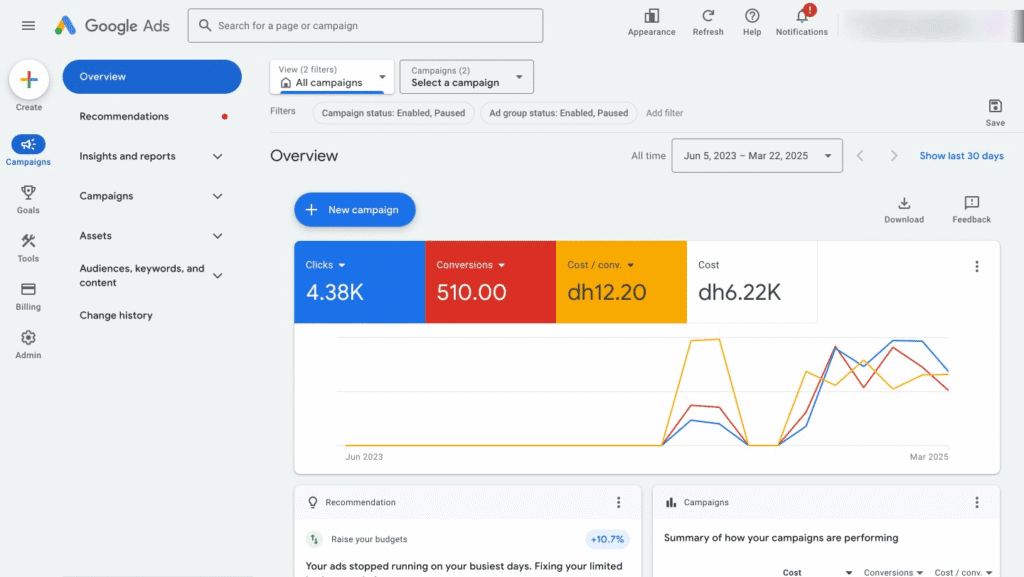Open the Goals trophy icon

pos(28,193)
